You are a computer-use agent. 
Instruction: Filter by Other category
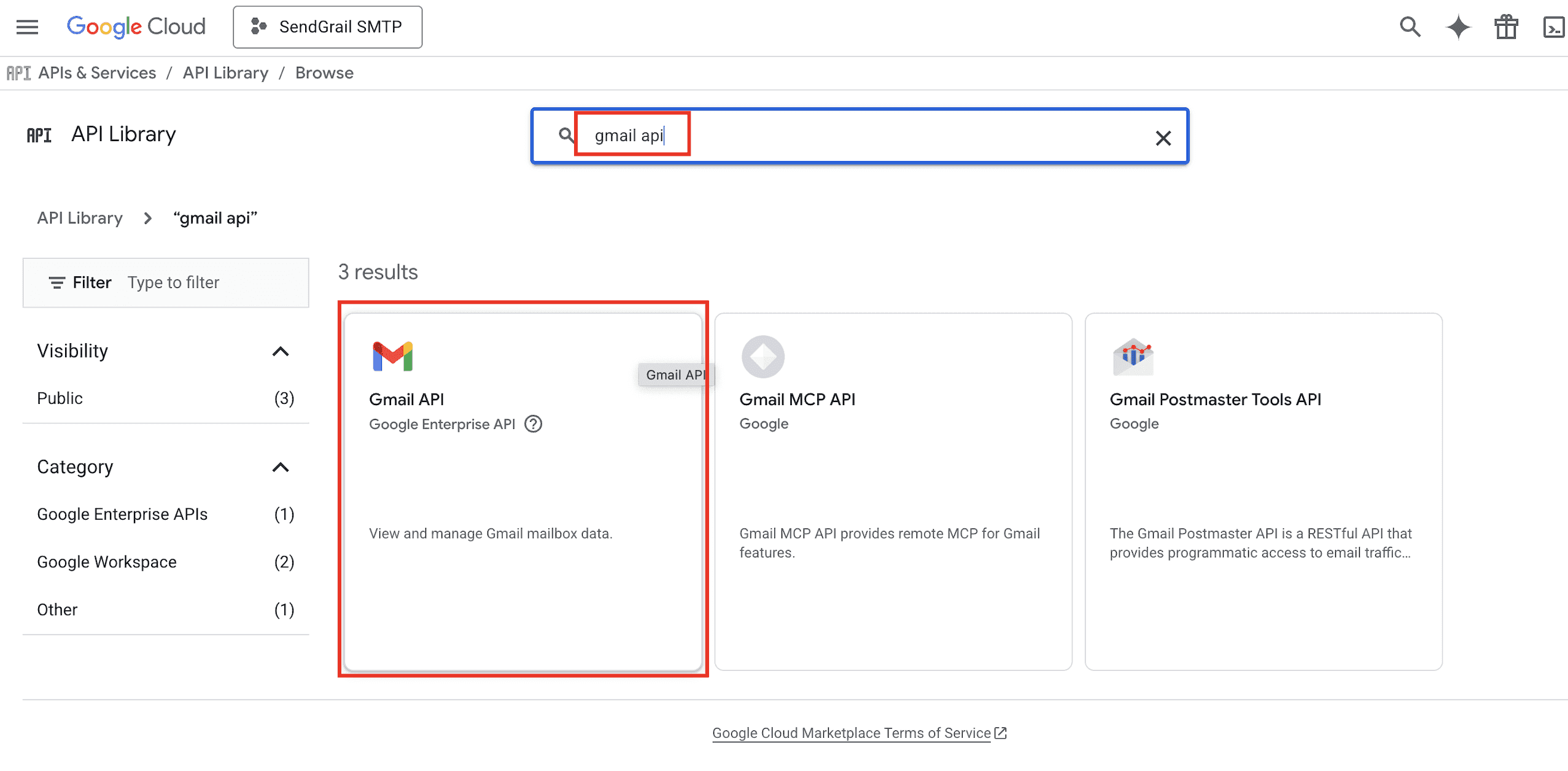coord(166,610)
